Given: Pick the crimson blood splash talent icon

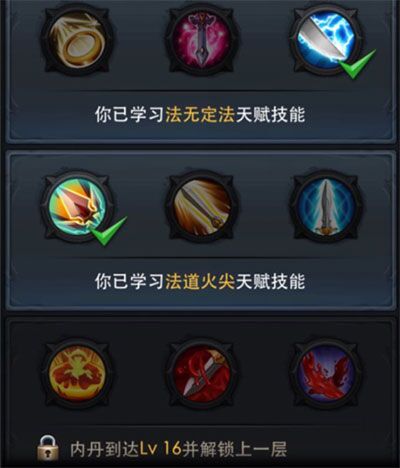Looking at the screenshot, I should (327, 373).
